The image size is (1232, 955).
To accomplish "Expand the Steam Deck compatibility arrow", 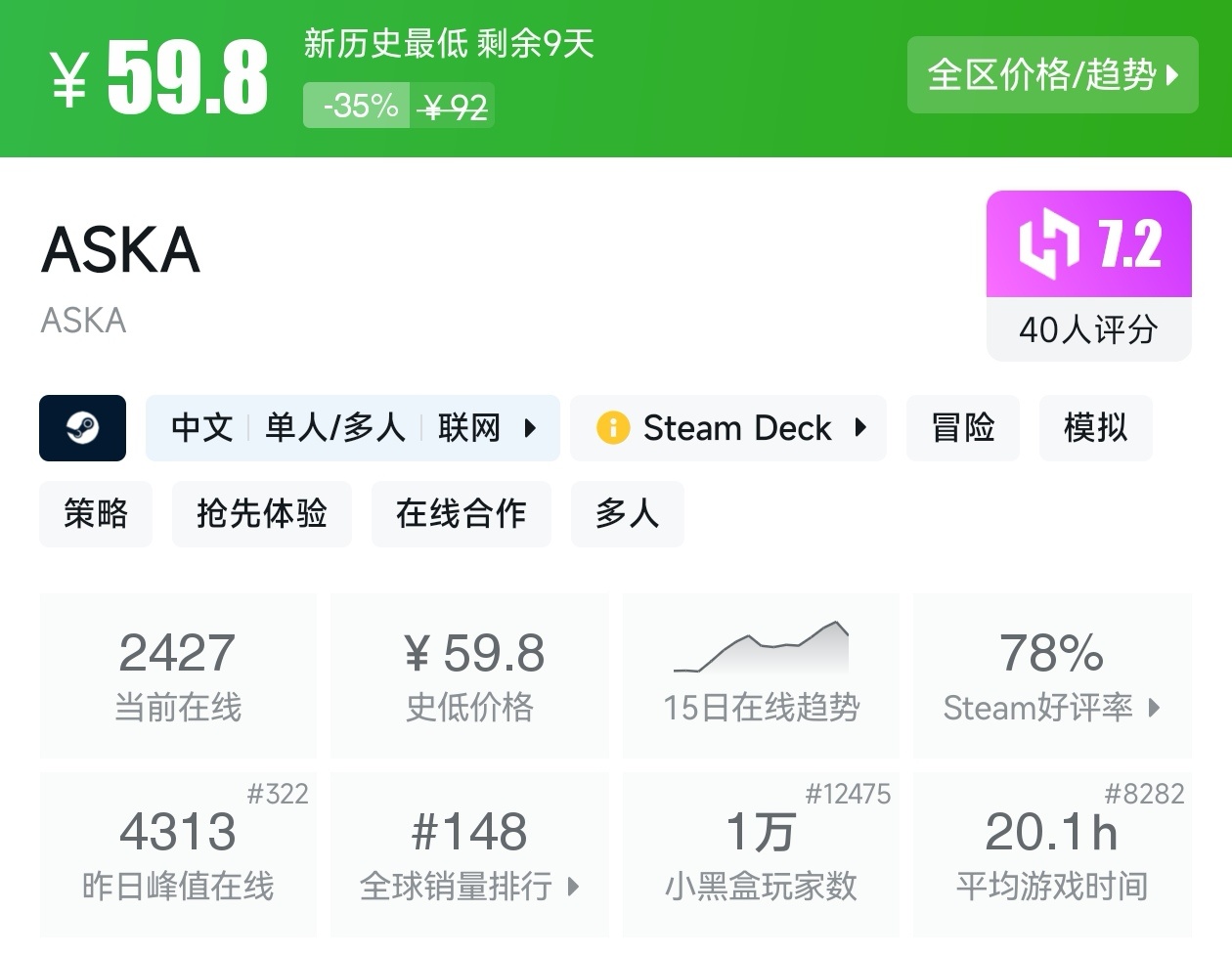I will (860, 428).
